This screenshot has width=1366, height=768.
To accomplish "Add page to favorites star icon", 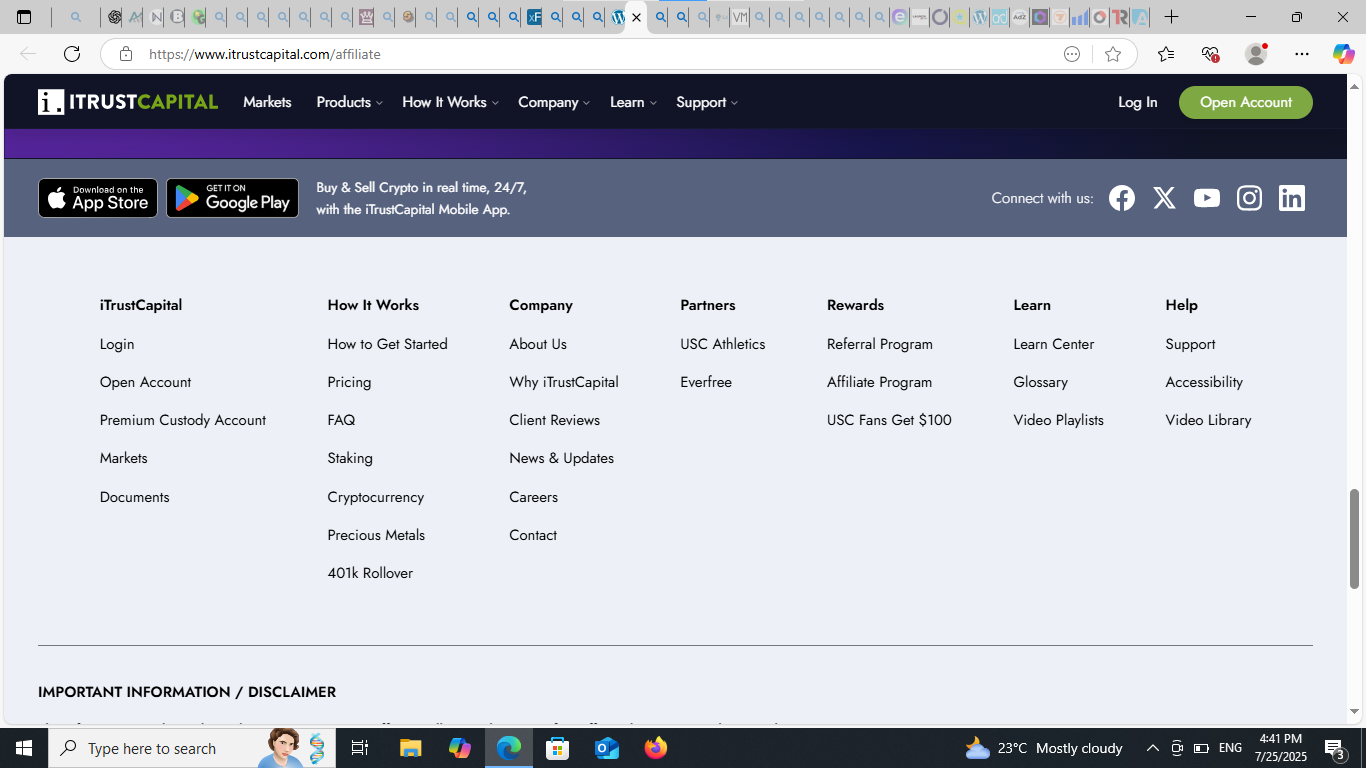I will pyautogui.click(x=1113, y=54).
